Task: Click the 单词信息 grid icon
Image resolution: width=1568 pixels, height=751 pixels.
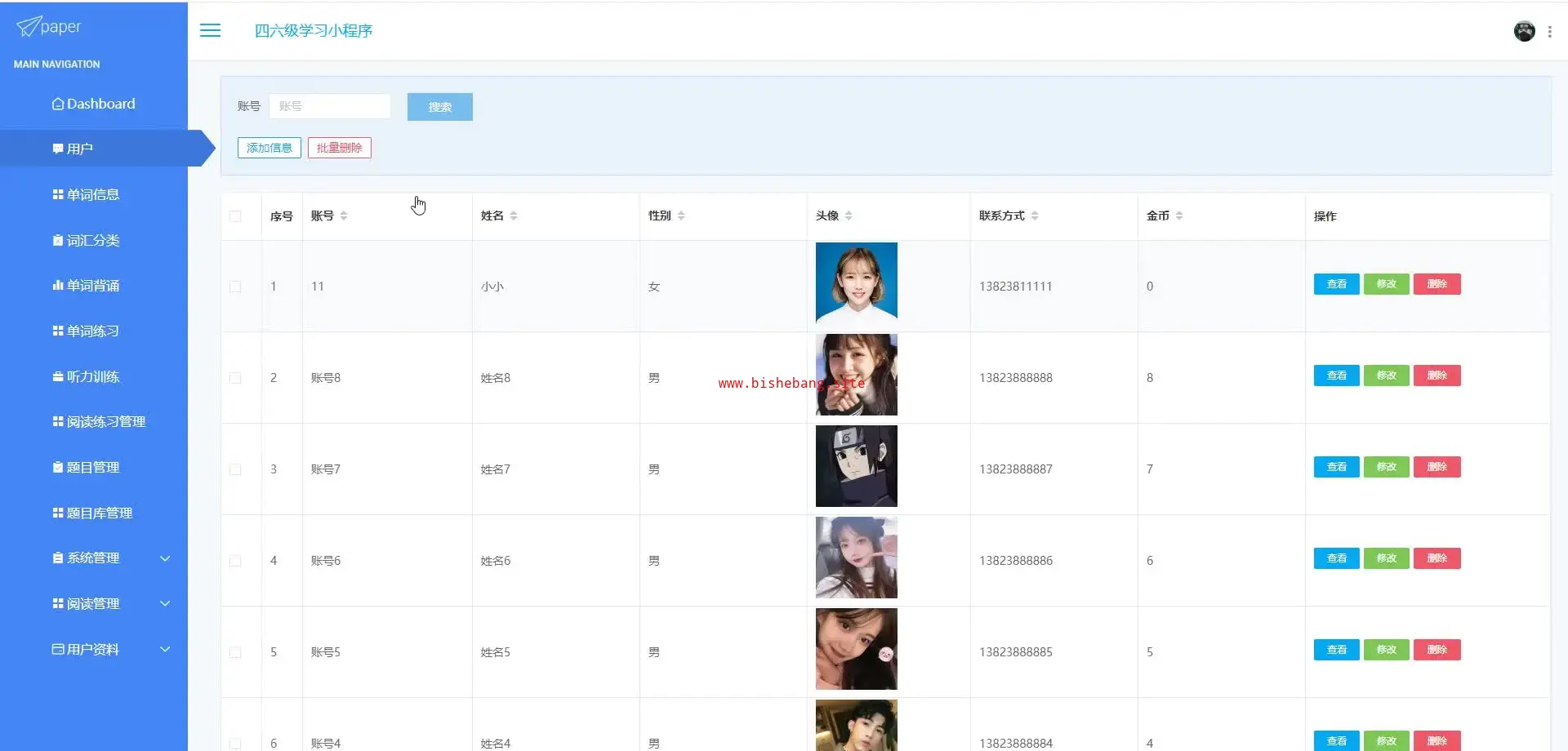Action: 58,194
